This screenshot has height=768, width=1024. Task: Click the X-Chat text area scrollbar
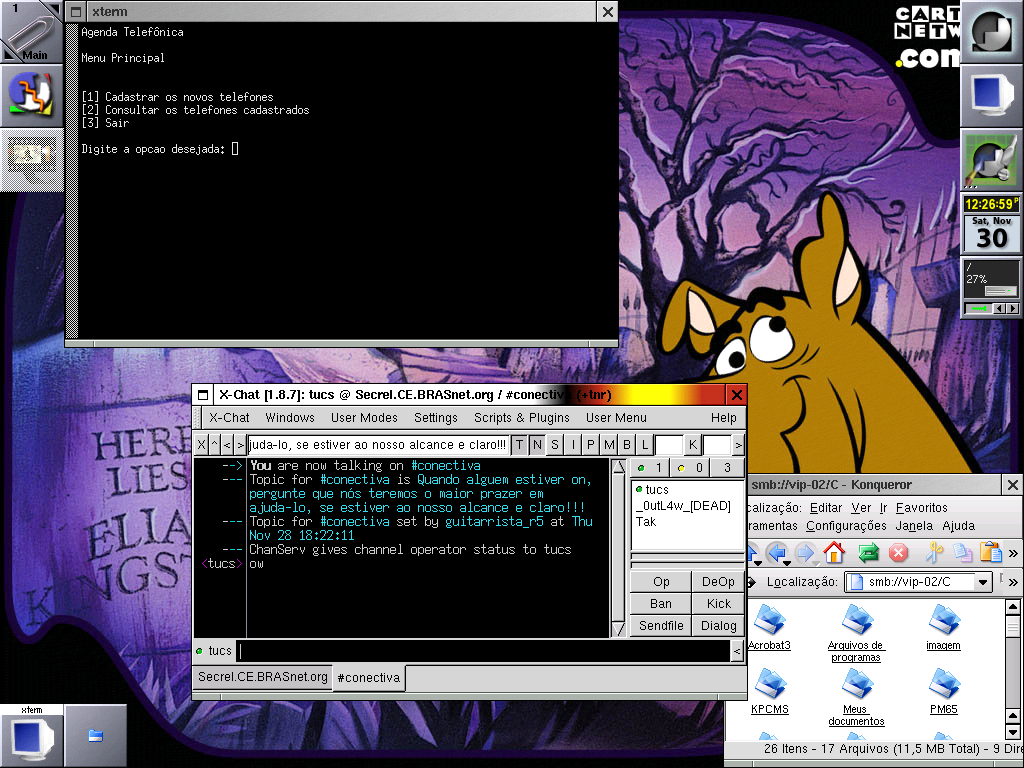point(618,548)
